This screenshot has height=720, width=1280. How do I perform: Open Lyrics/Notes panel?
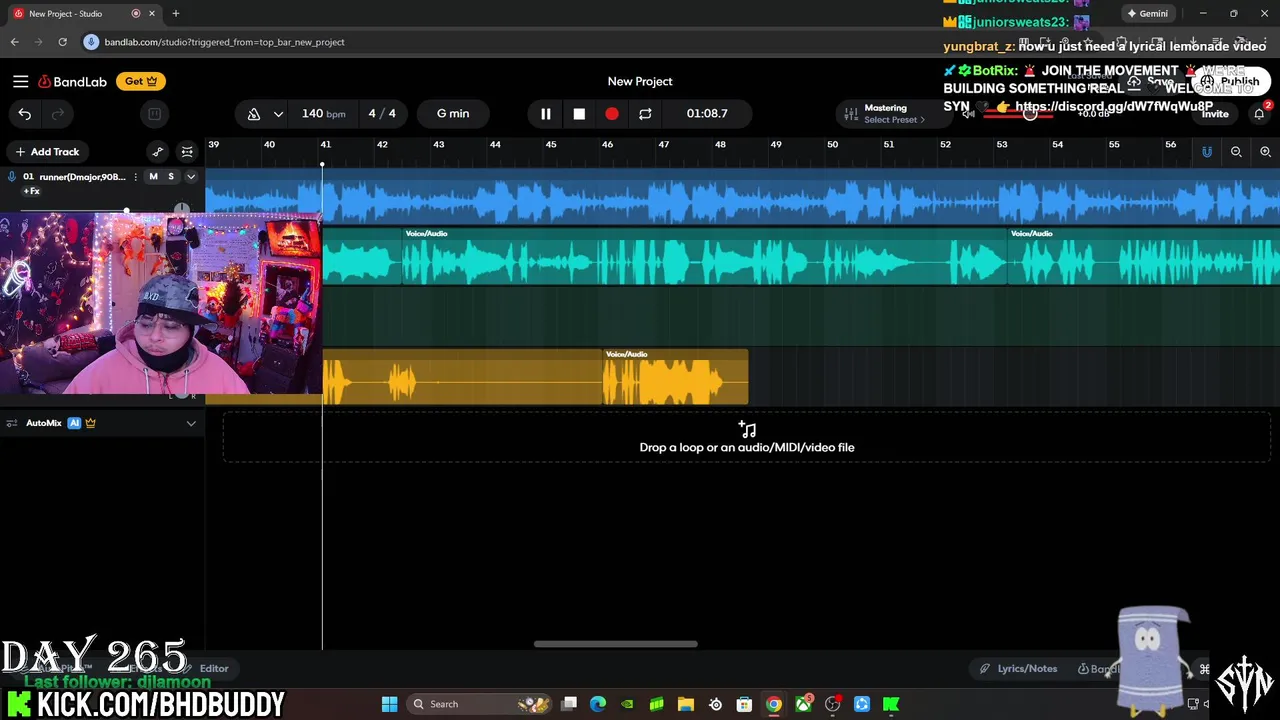1018,668
